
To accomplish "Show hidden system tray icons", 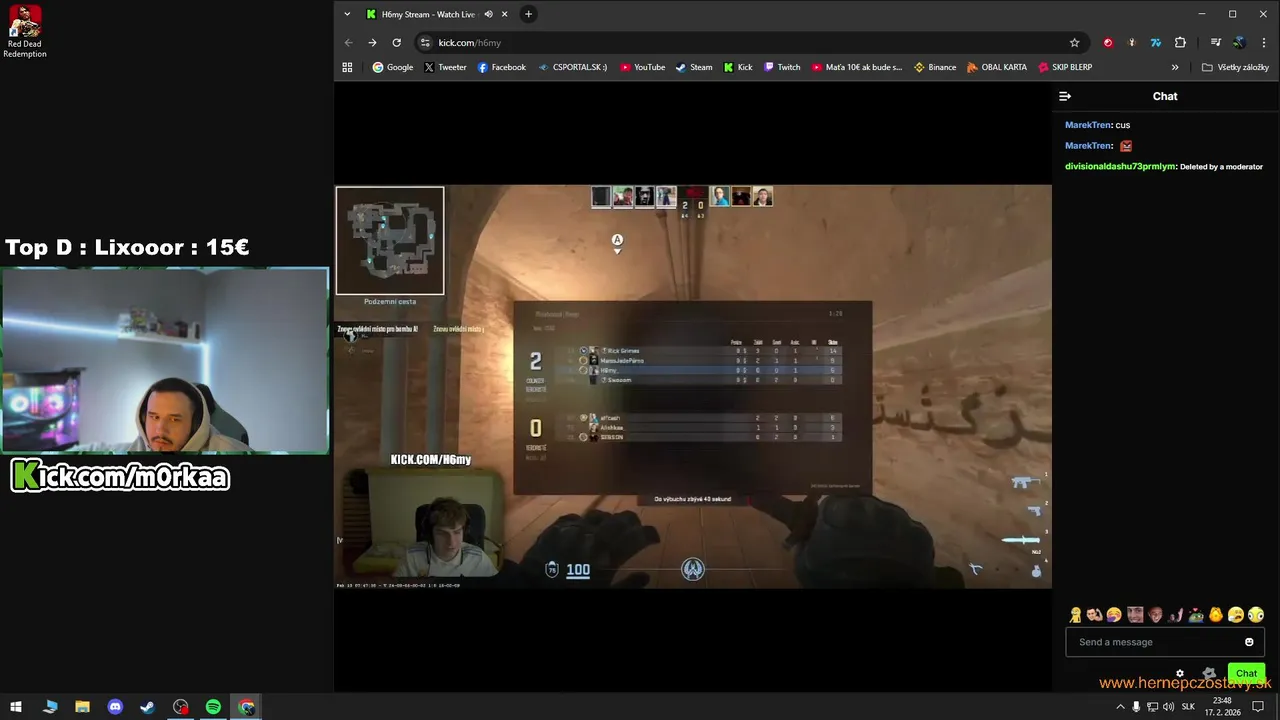I will click(x=1120, y=707).
